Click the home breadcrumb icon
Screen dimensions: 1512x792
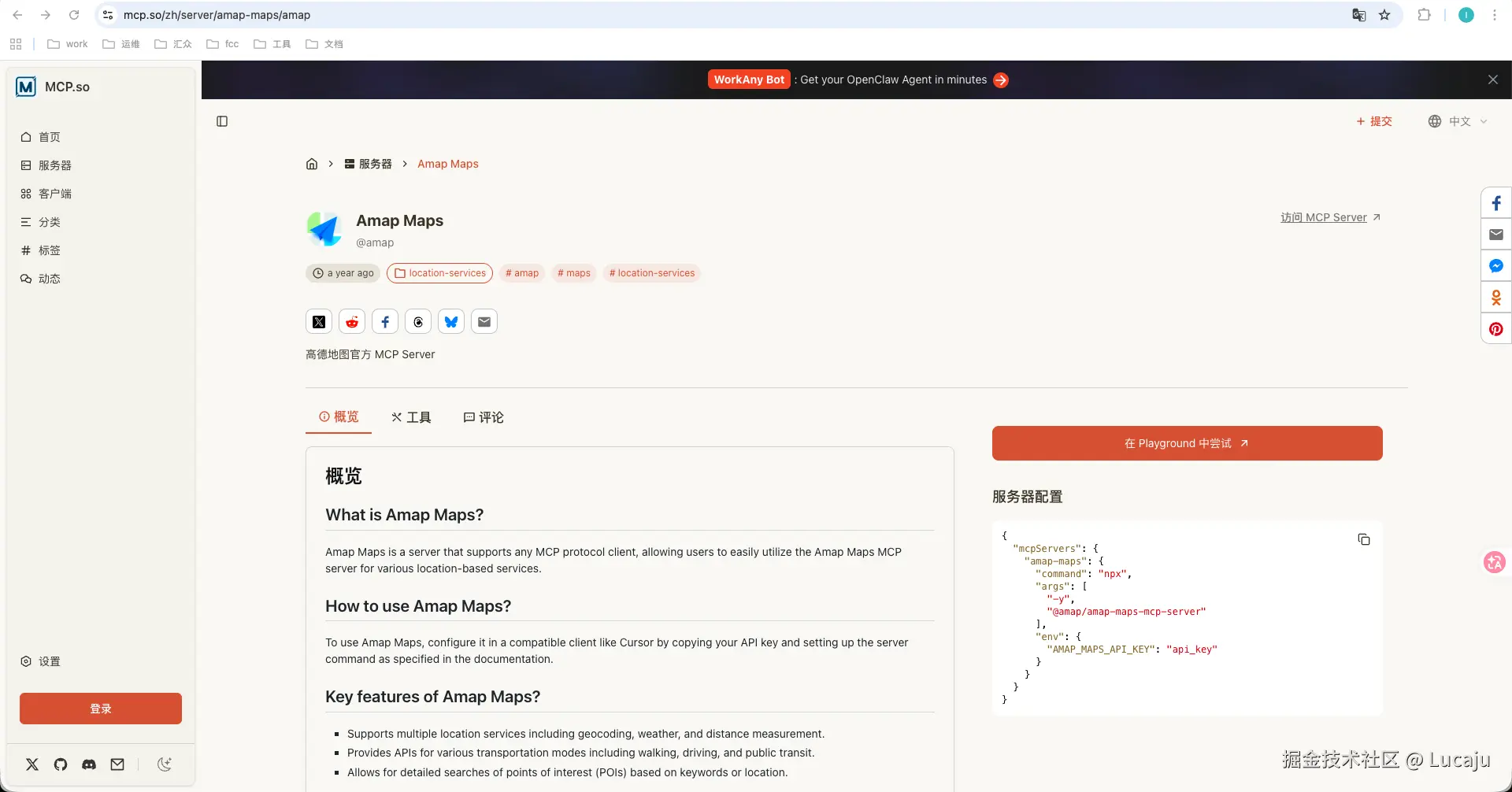coord(312,164)
